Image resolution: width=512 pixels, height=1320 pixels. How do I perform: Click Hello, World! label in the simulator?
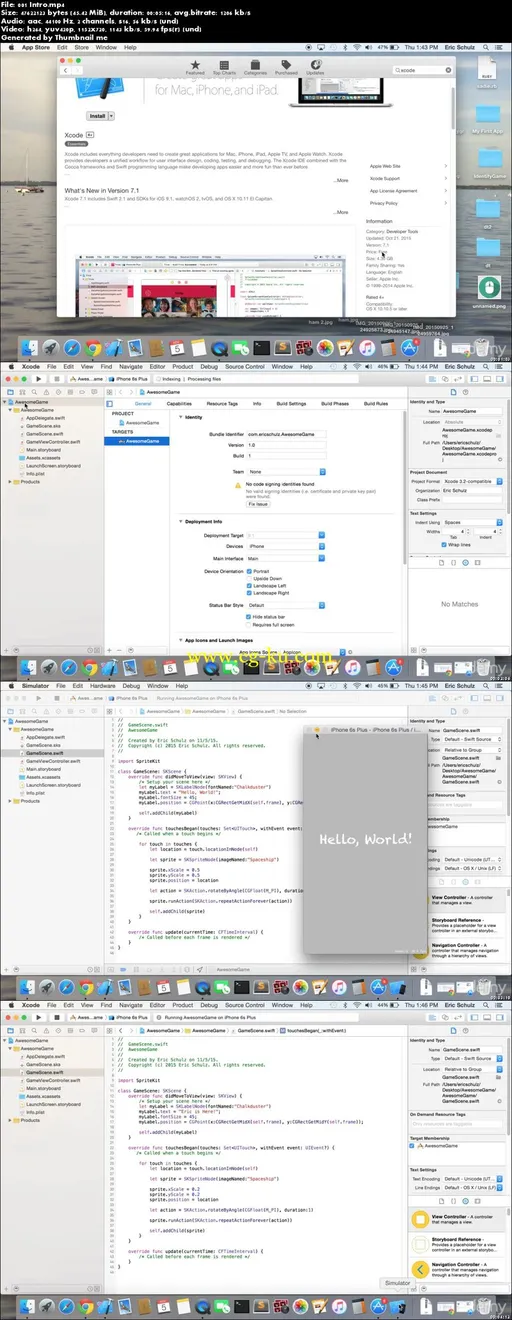click(365, 837)
